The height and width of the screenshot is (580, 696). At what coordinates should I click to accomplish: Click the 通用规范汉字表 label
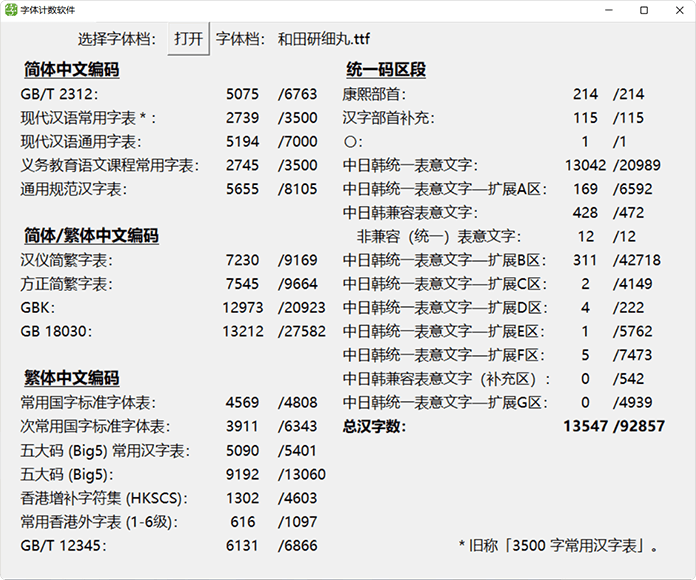coord(74,189)
